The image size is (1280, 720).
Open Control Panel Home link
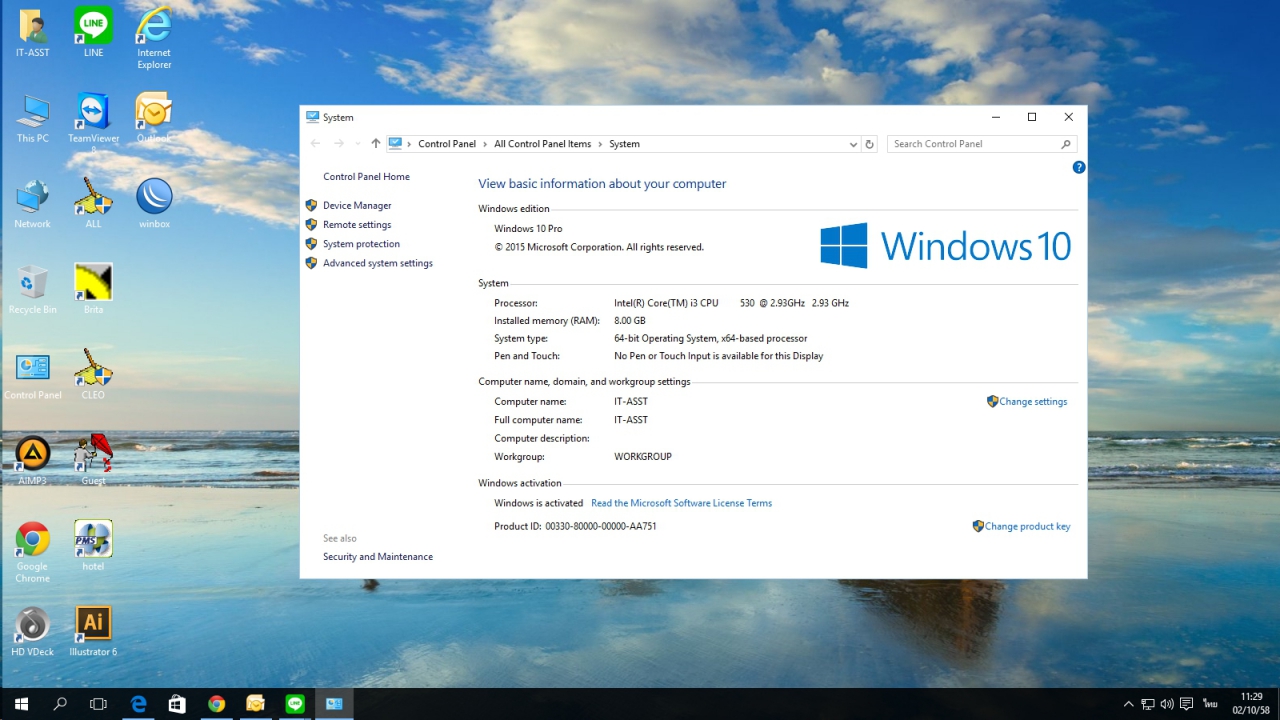pyautogui.click(x=366, y=177)
